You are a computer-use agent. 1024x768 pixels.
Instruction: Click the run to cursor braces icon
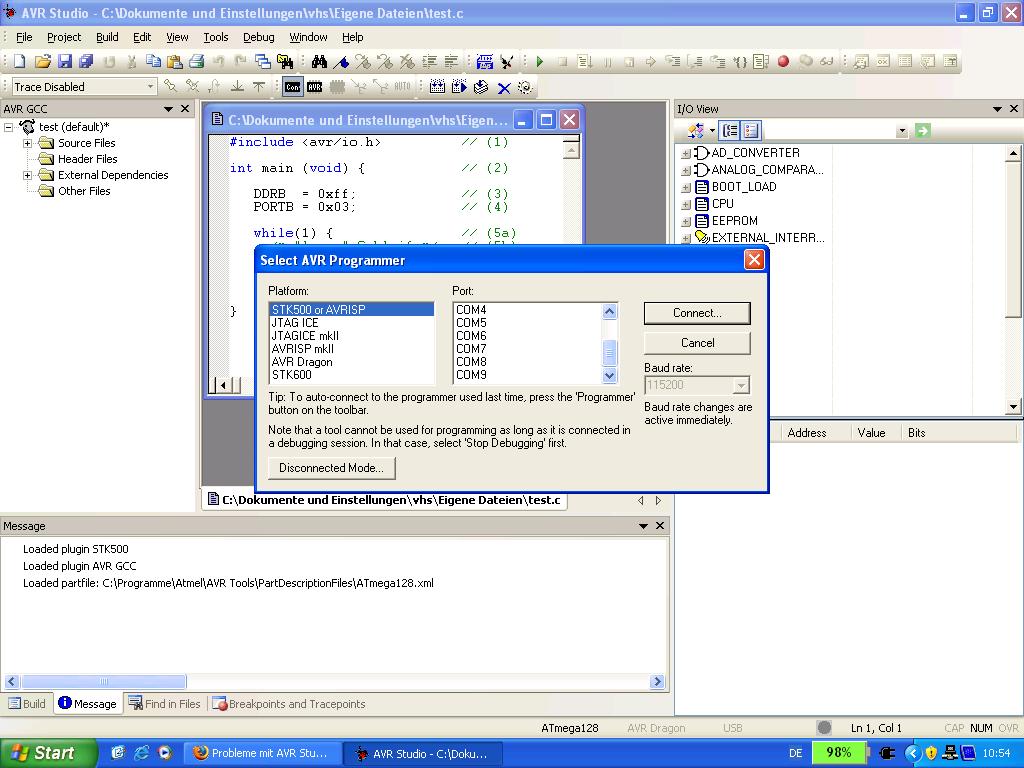(739, 61)
